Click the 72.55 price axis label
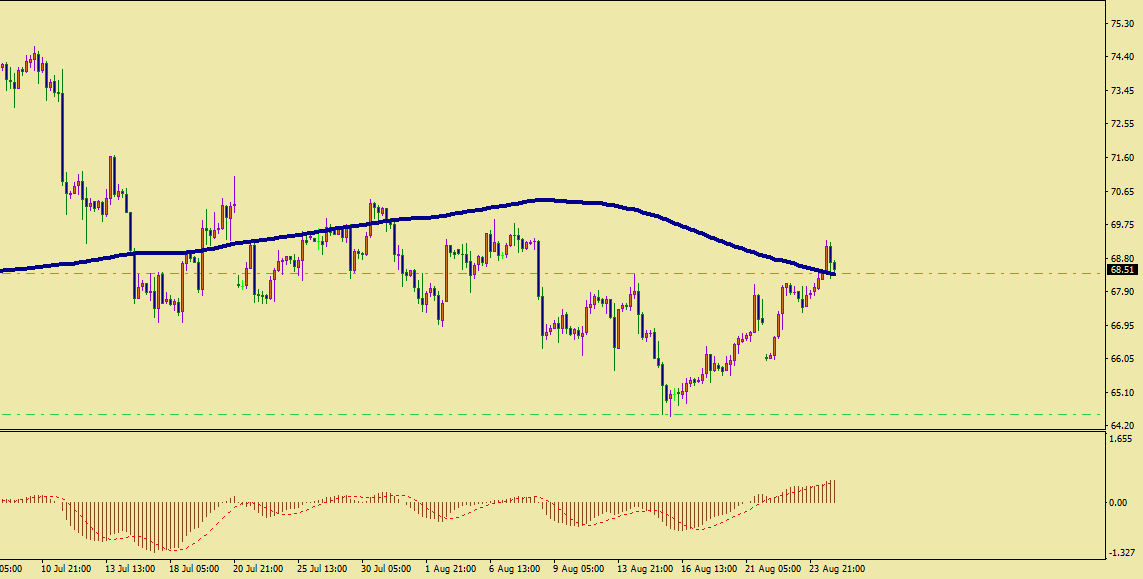The image size is (1143, 579). [x=1123, y=124]
